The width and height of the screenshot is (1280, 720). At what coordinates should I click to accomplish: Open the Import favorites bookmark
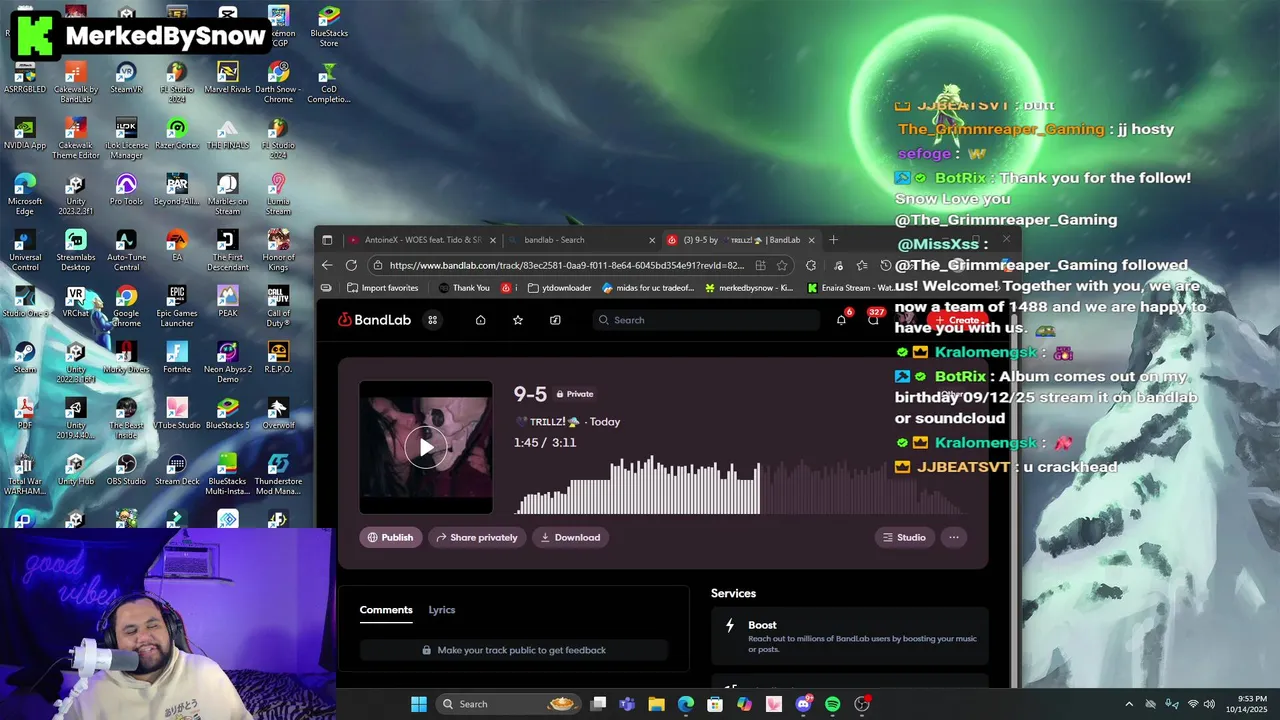383,288
